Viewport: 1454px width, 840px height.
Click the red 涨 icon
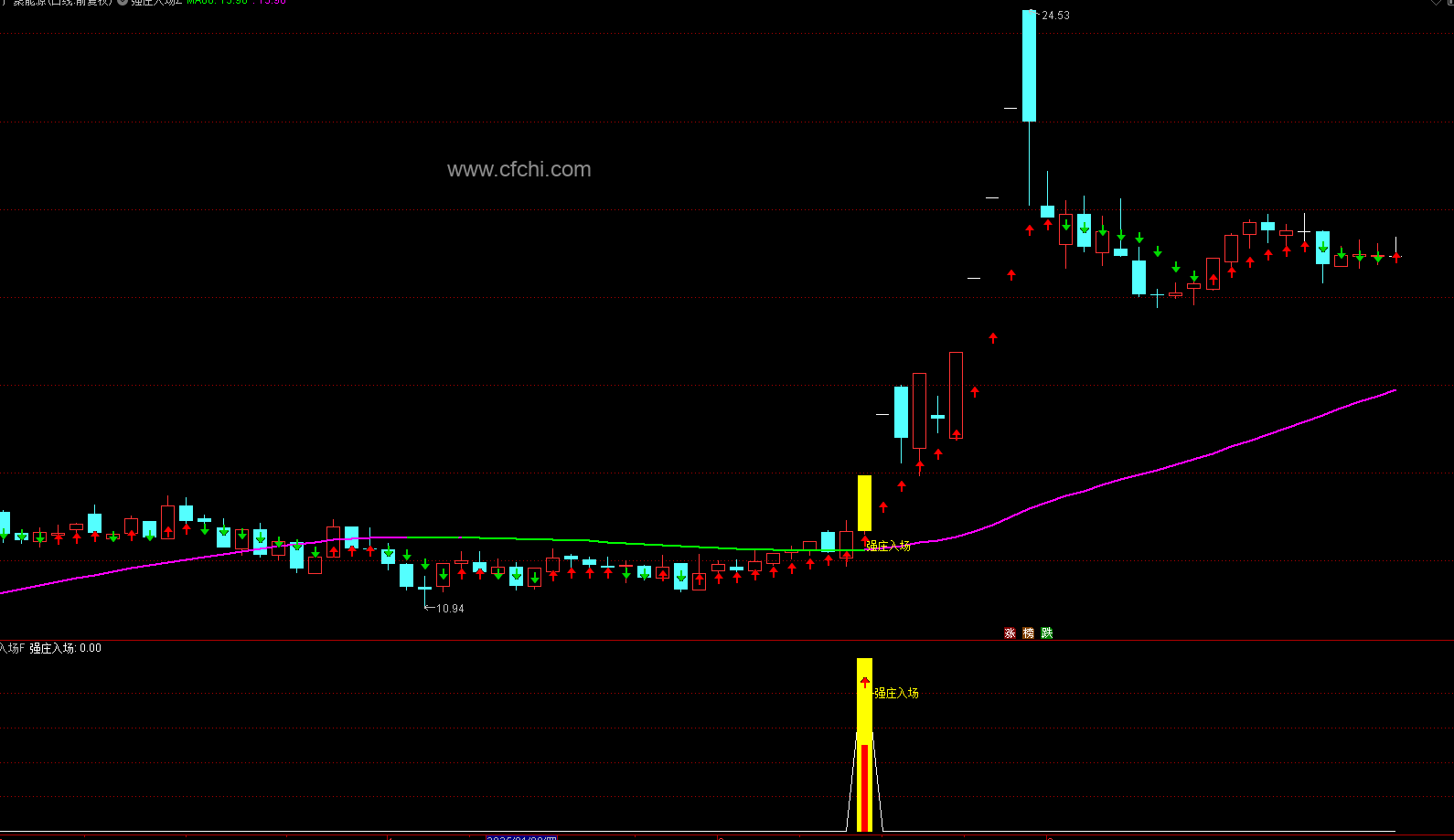pyautogui.click(x=1010, y=633)
